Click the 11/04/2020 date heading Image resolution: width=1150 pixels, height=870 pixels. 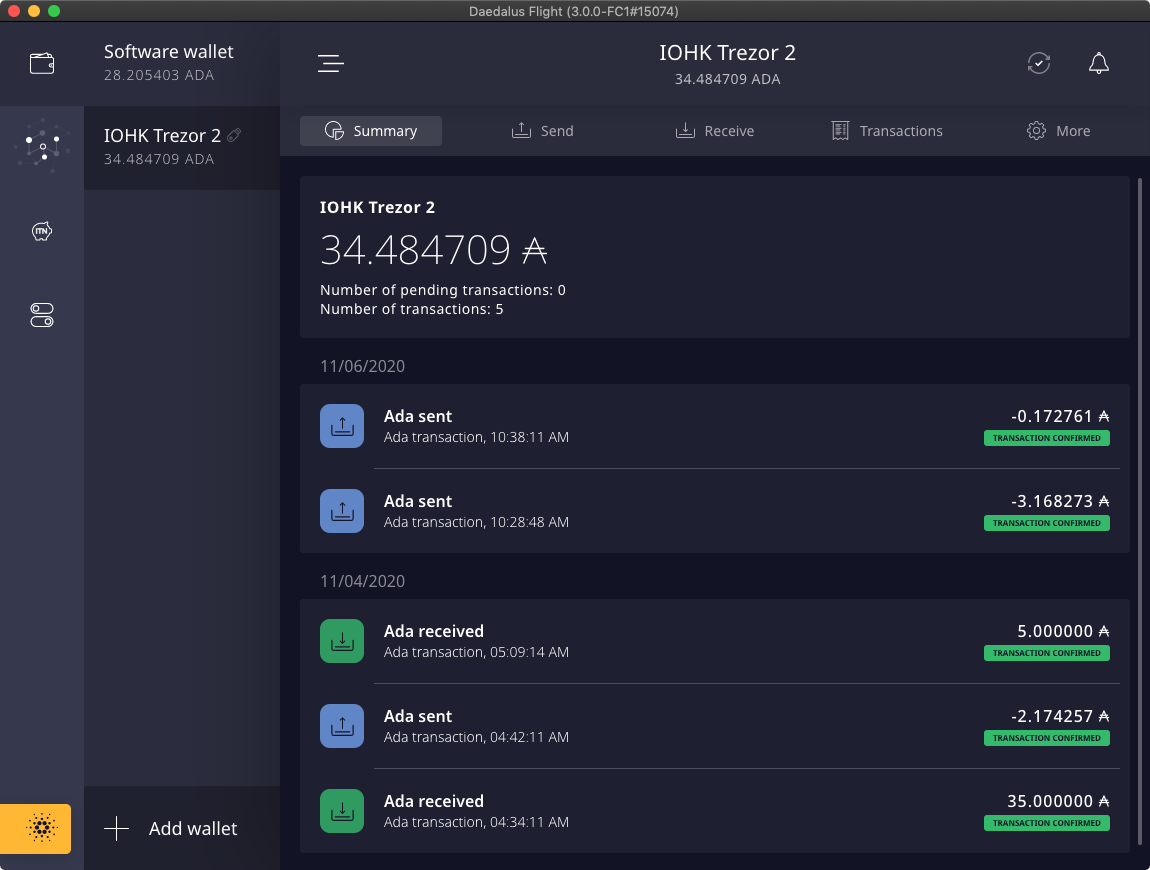[362, 581]
